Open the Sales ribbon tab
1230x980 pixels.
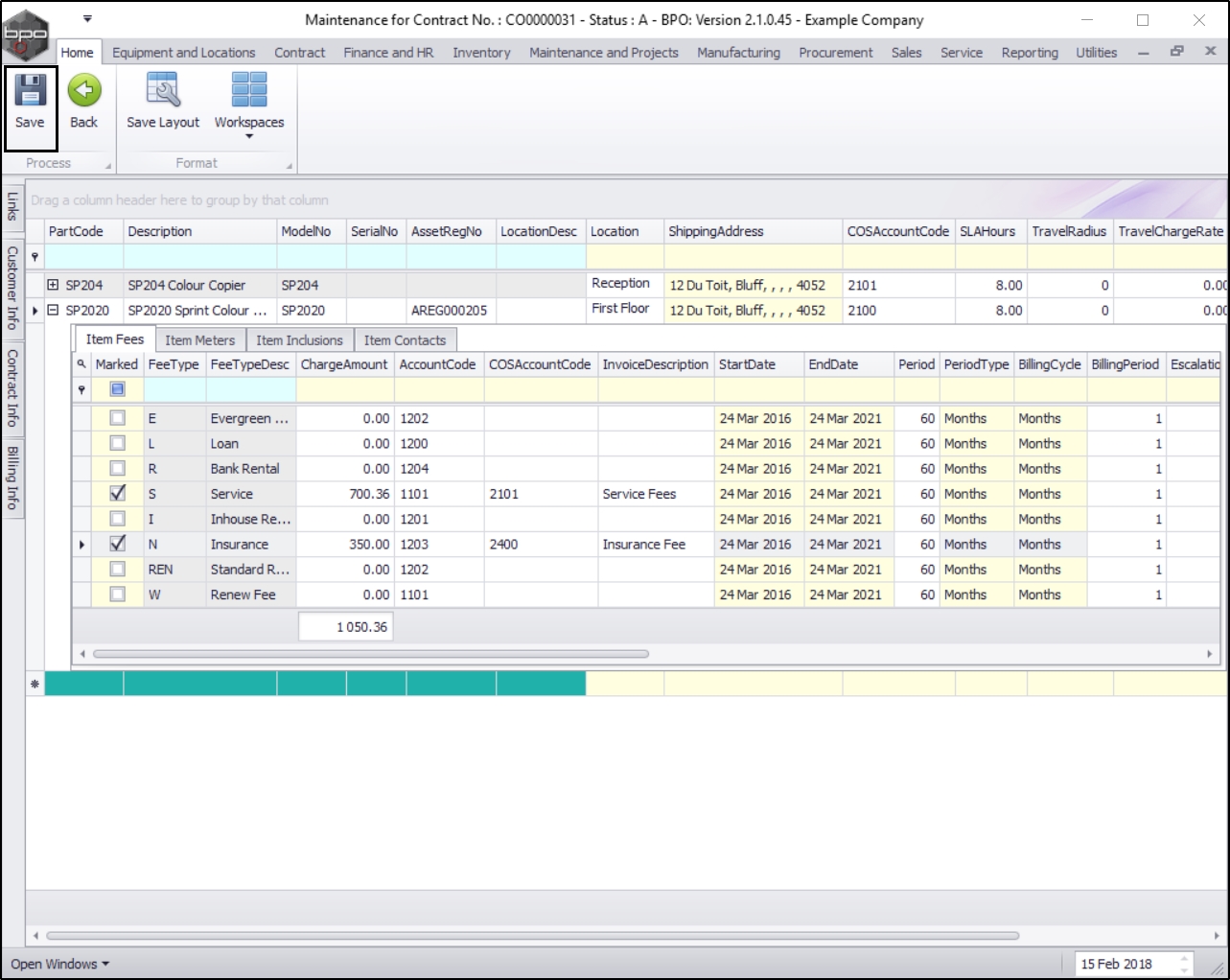(x=906, y=53)
